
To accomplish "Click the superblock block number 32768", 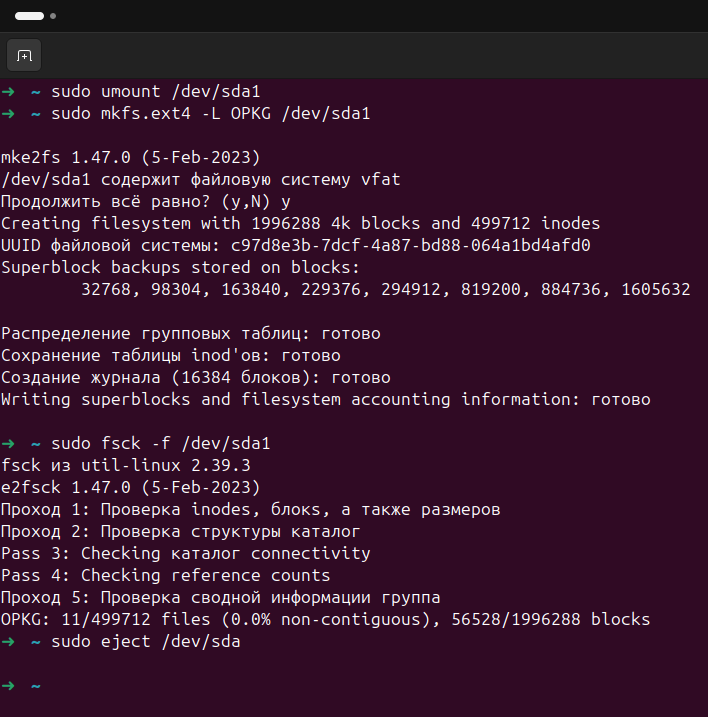I will (110, 289).
